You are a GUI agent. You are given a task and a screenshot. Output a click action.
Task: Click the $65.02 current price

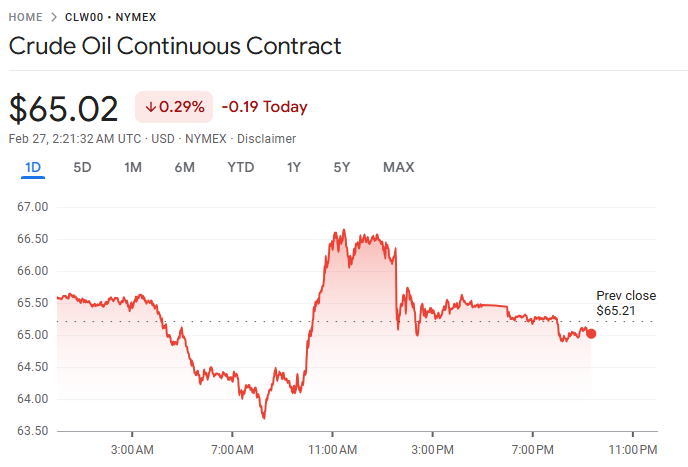coord(64,108)
